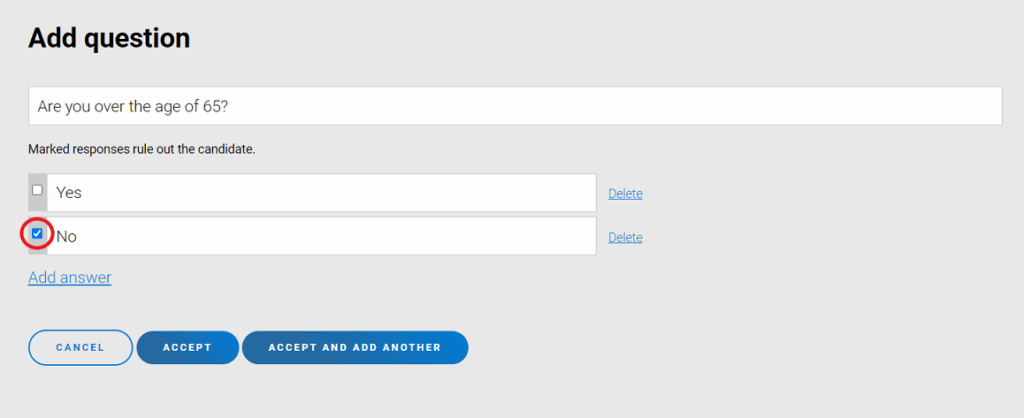
Task: Discard the question with Cancel
Action: coord(80,348)
